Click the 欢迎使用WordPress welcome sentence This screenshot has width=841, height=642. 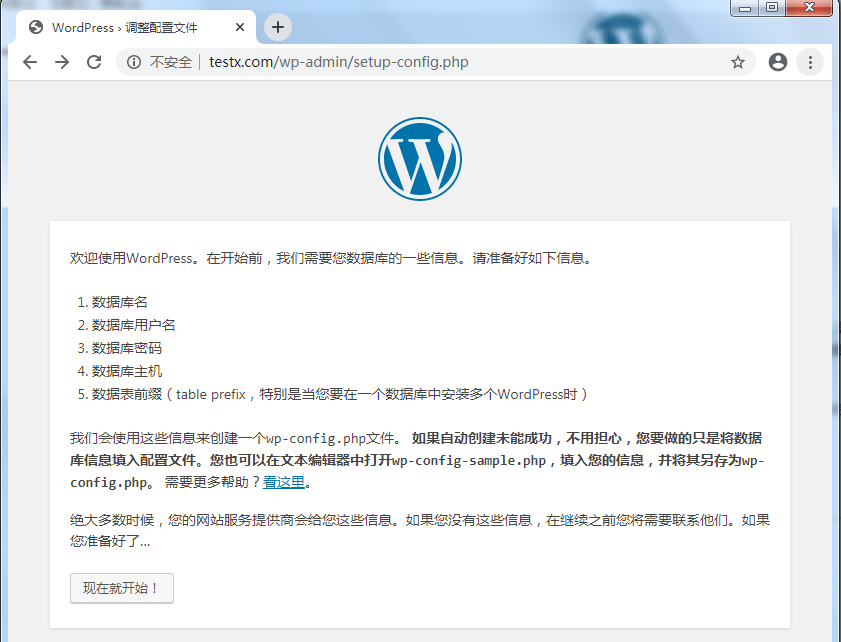click(x=331, y=258)
